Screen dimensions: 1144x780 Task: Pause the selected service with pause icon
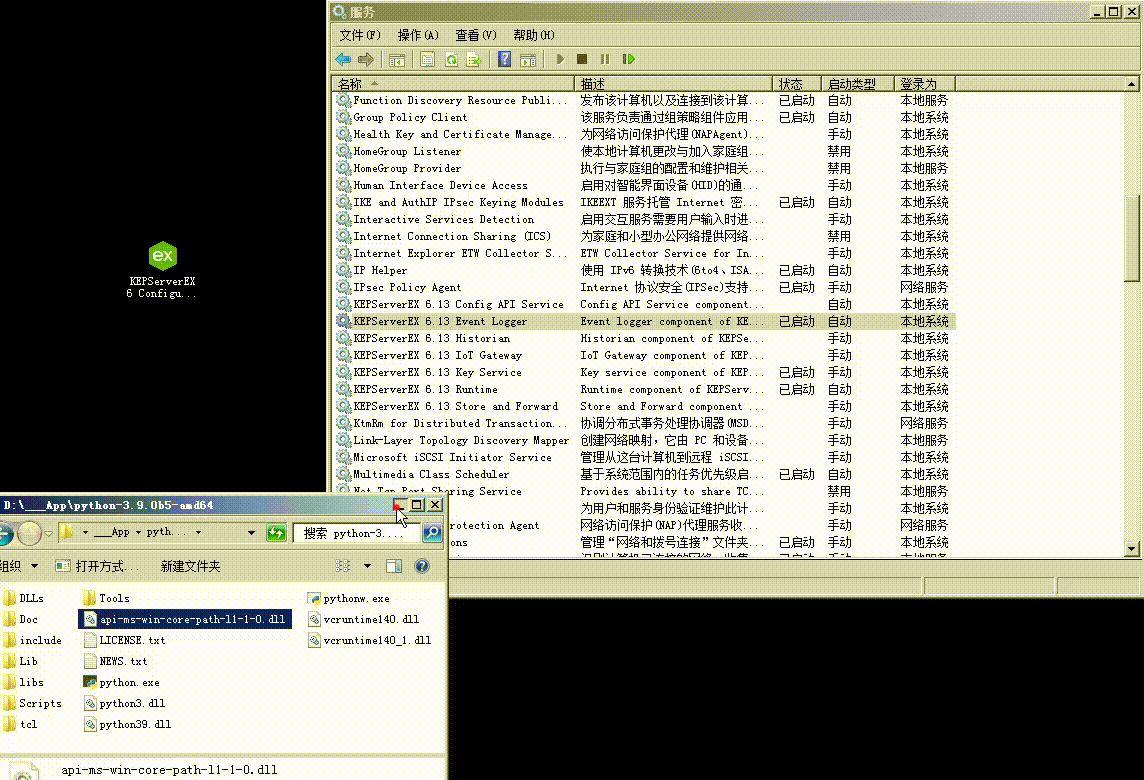(605, 59)
